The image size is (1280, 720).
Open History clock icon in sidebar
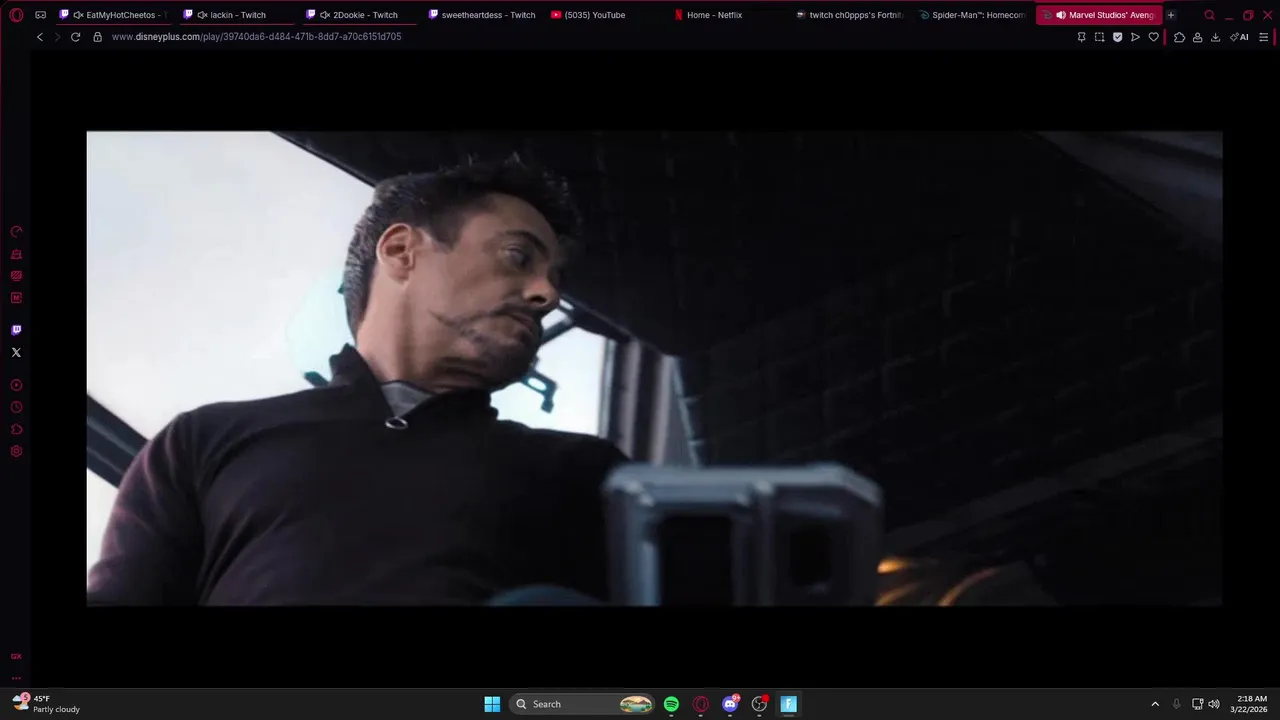[16, 407]
